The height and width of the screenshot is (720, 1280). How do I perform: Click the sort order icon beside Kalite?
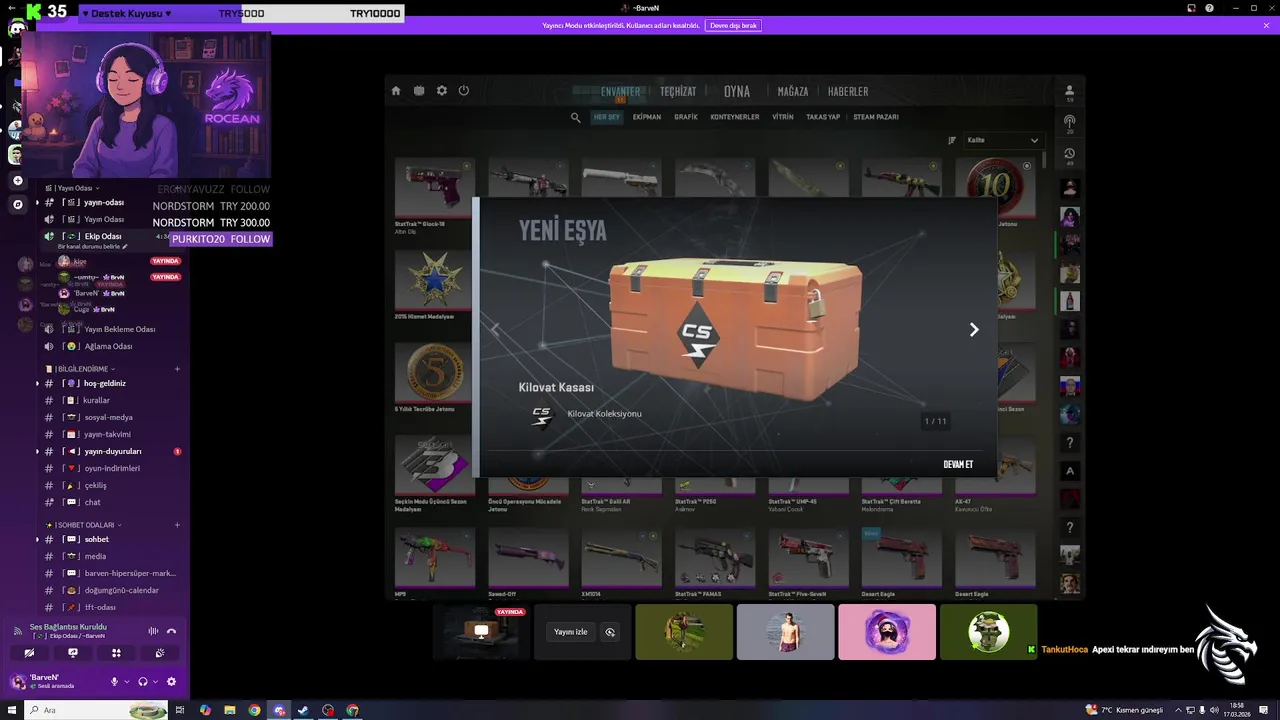tap(952, 140)
